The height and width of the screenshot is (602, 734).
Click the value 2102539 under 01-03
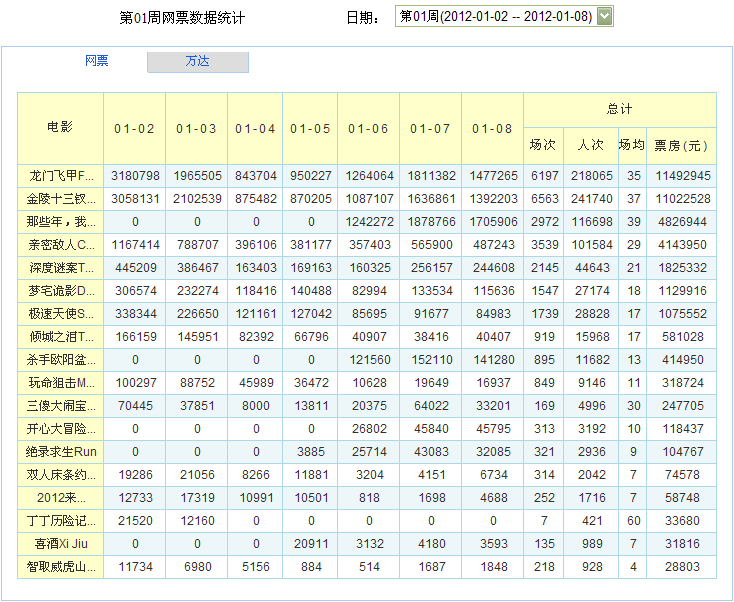tap(197, 199)
